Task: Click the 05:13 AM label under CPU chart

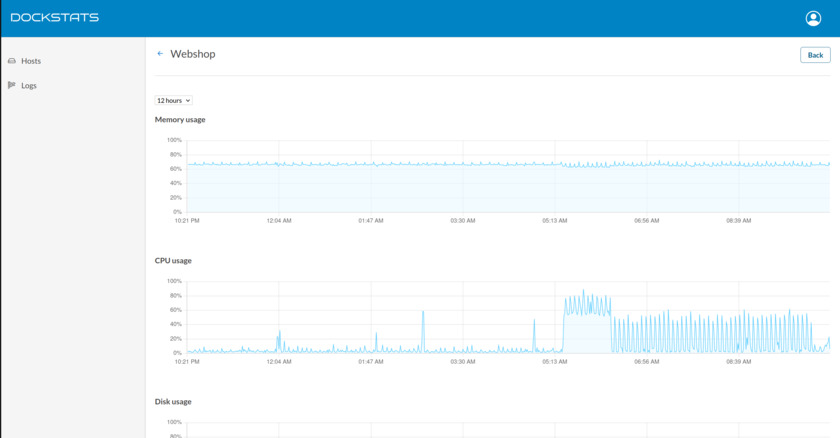Action: pos(555,361)
